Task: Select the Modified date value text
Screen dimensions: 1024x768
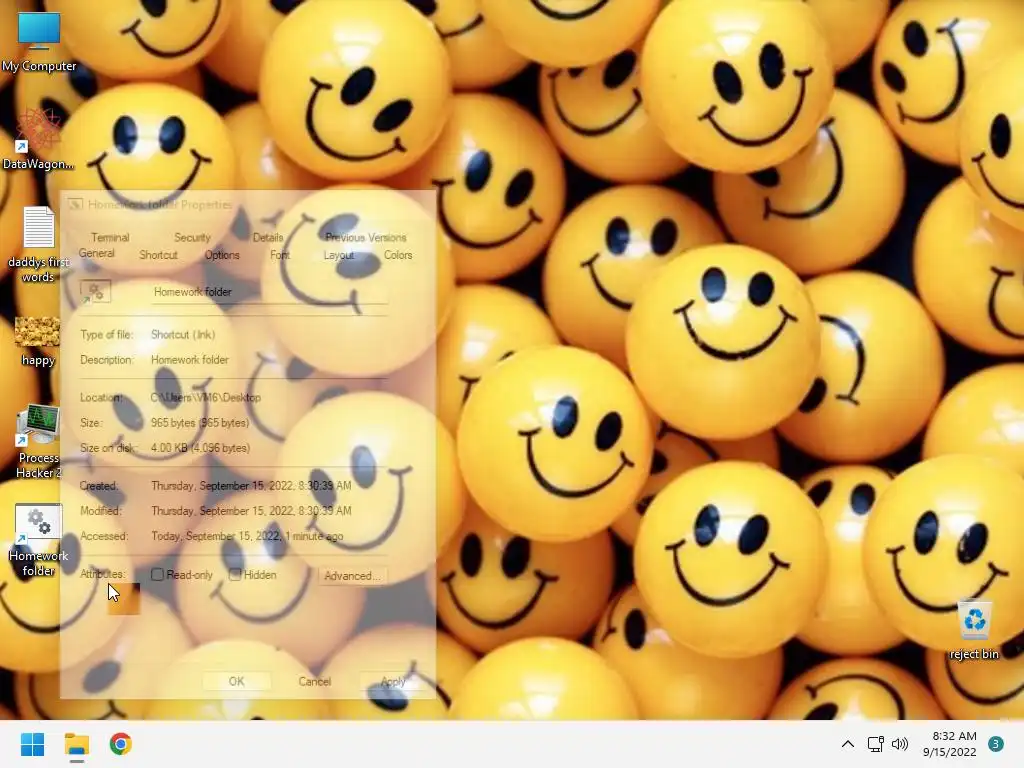Action: (x=251, y=511)
